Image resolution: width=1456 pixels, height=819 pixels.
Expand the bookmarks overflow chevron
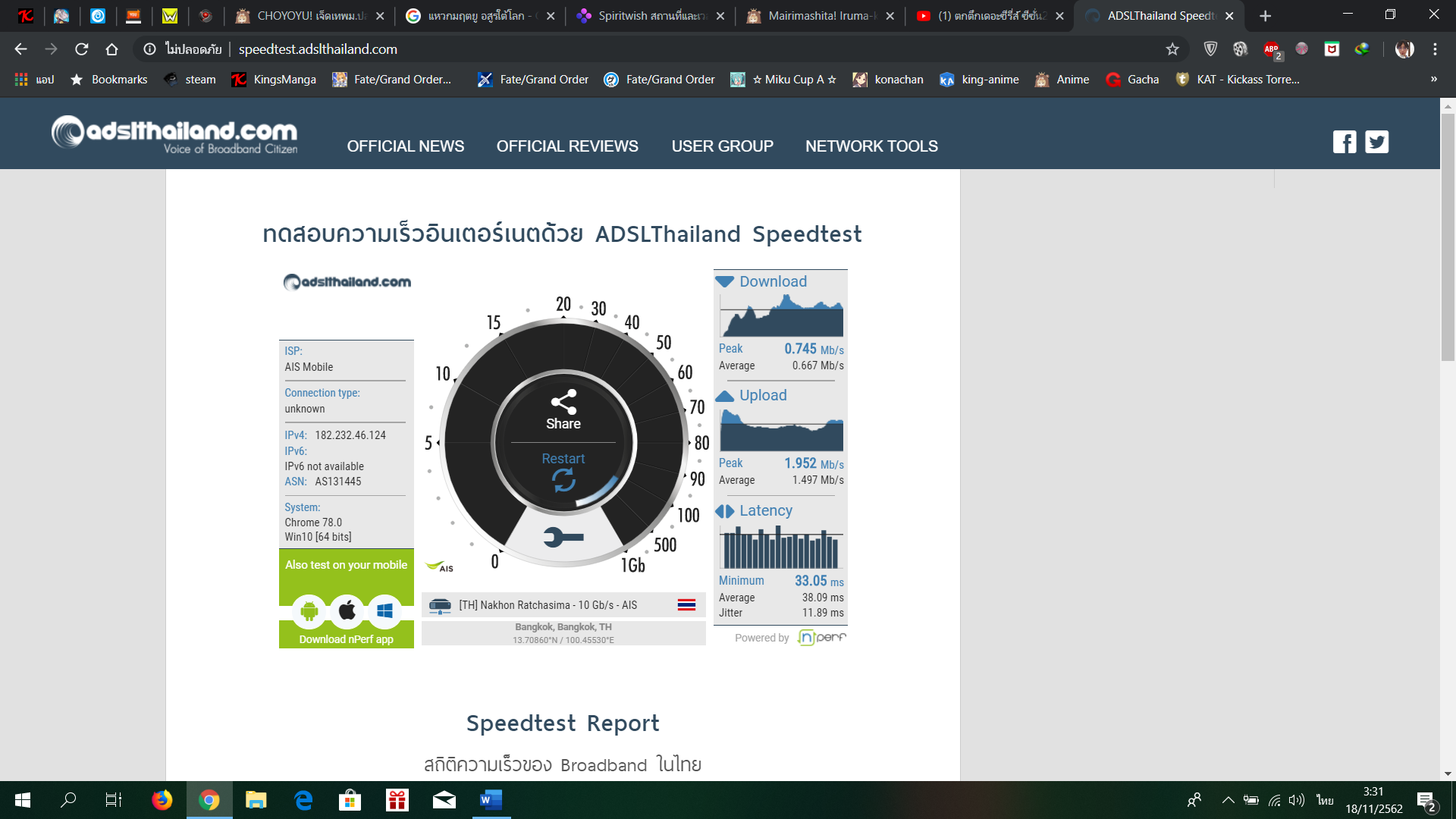(x=1434, y=79)
